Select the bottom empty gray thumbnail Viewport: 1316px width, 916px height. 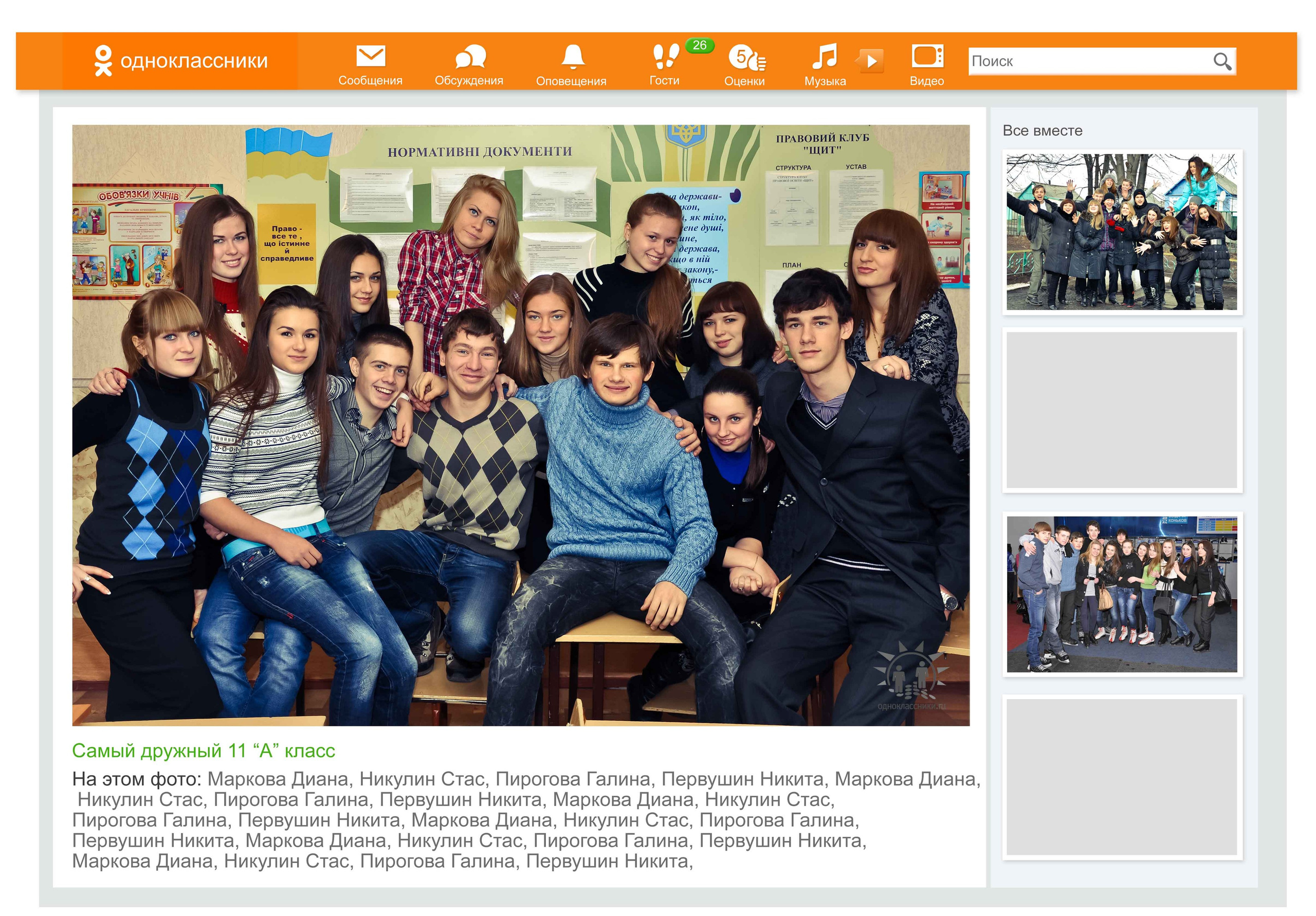pyautogui.click(x=1121, y=777)
